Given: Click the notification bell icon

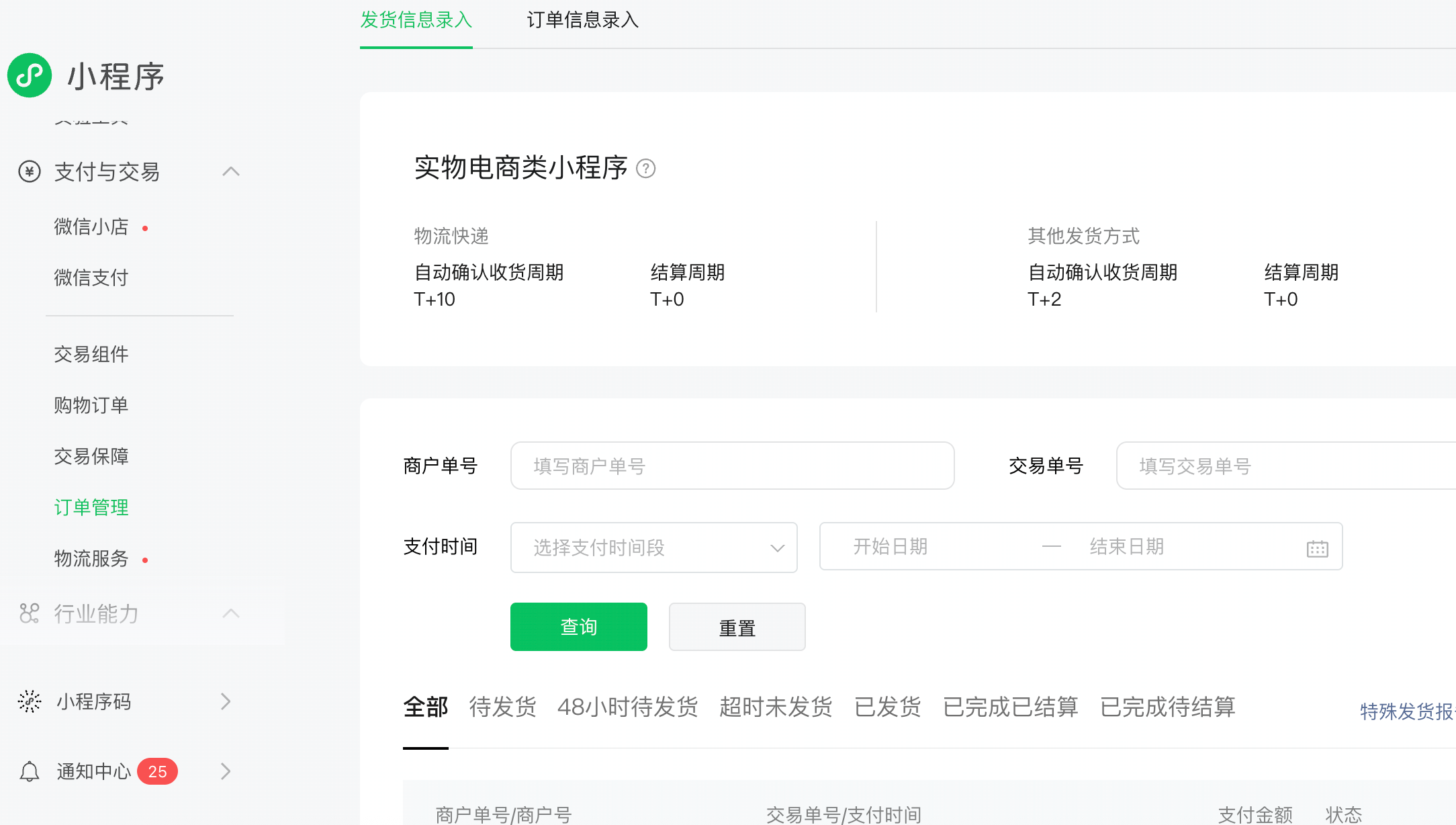Looking at the screenshot, I should pyautogui.click(x=30, y=771).
